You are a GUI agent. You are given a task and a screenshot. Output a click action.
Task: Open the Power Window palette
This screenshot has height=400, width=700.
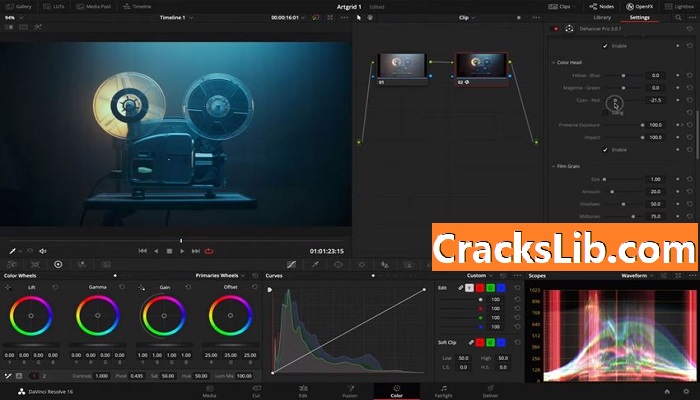click(x=338, y=264)
